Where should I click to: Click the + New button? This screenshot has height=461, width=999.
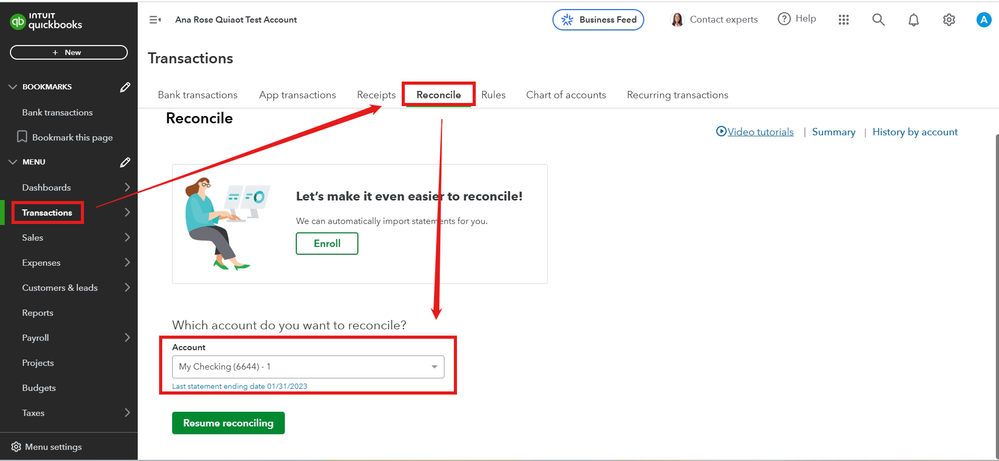click(x=69, y=52)
